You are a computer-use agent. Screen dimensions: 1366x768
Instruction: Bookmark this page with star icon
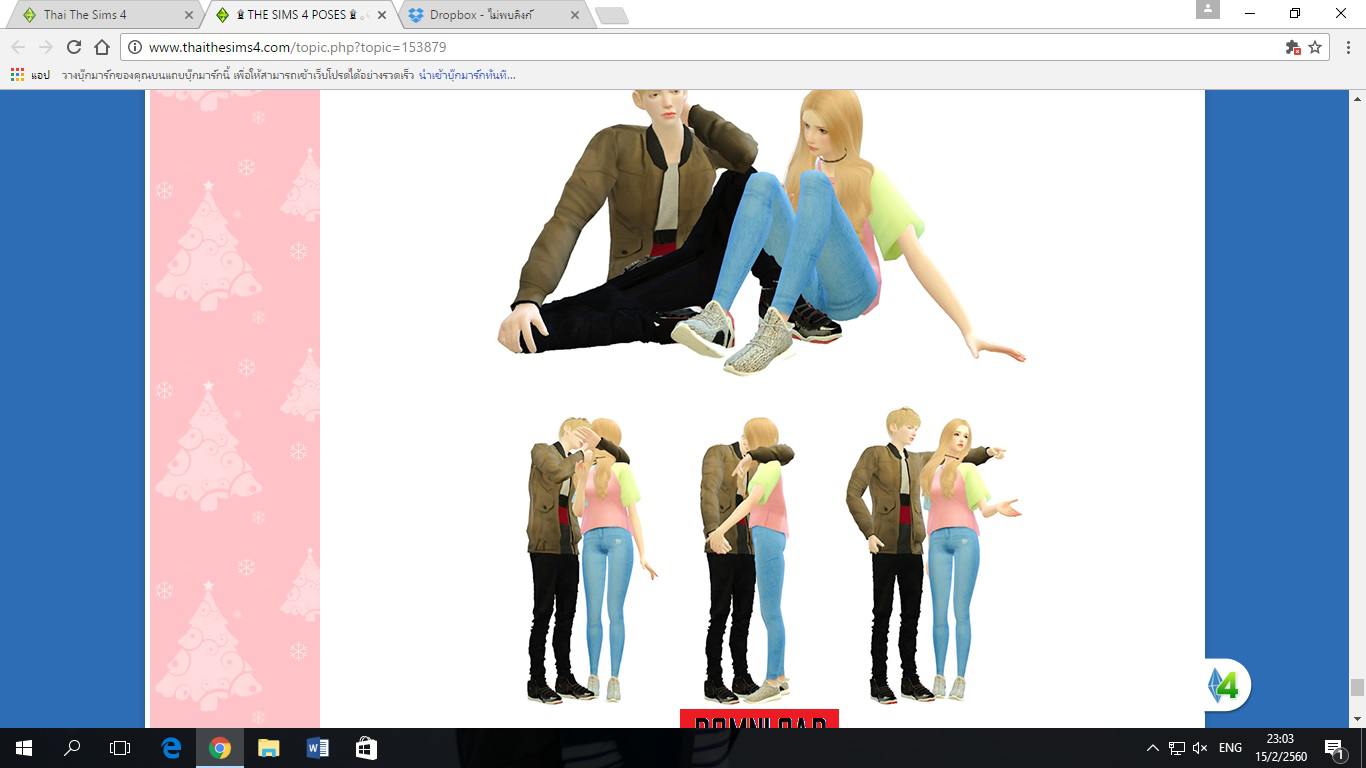[1315, 47]
